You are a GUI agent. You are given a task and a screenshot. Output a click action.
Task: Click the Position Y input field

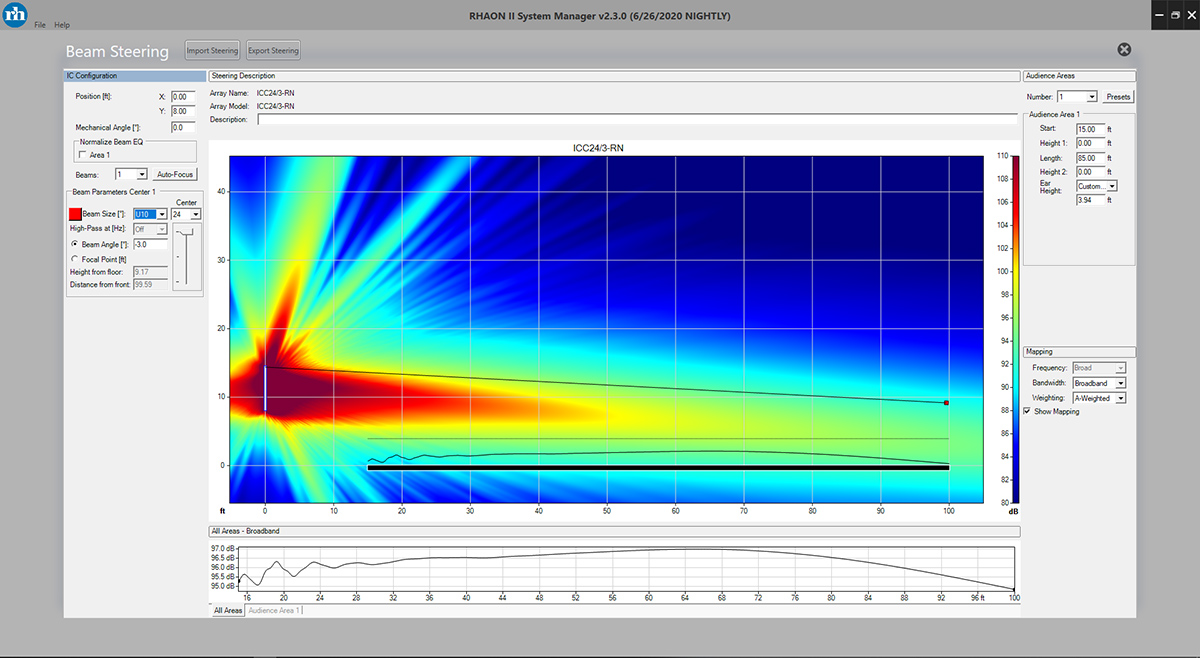point(183,111)
